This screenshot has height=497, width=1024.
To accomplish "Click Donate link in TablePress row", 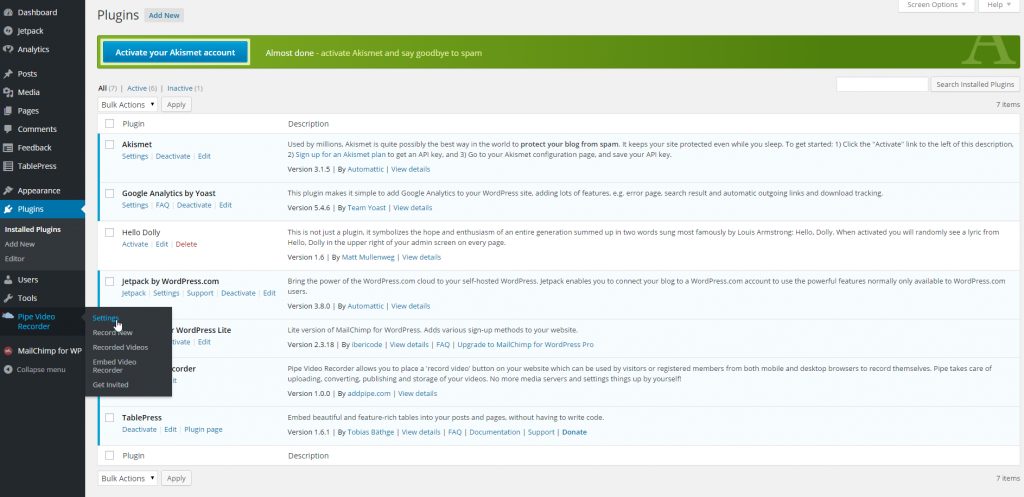I will point(575,432).
